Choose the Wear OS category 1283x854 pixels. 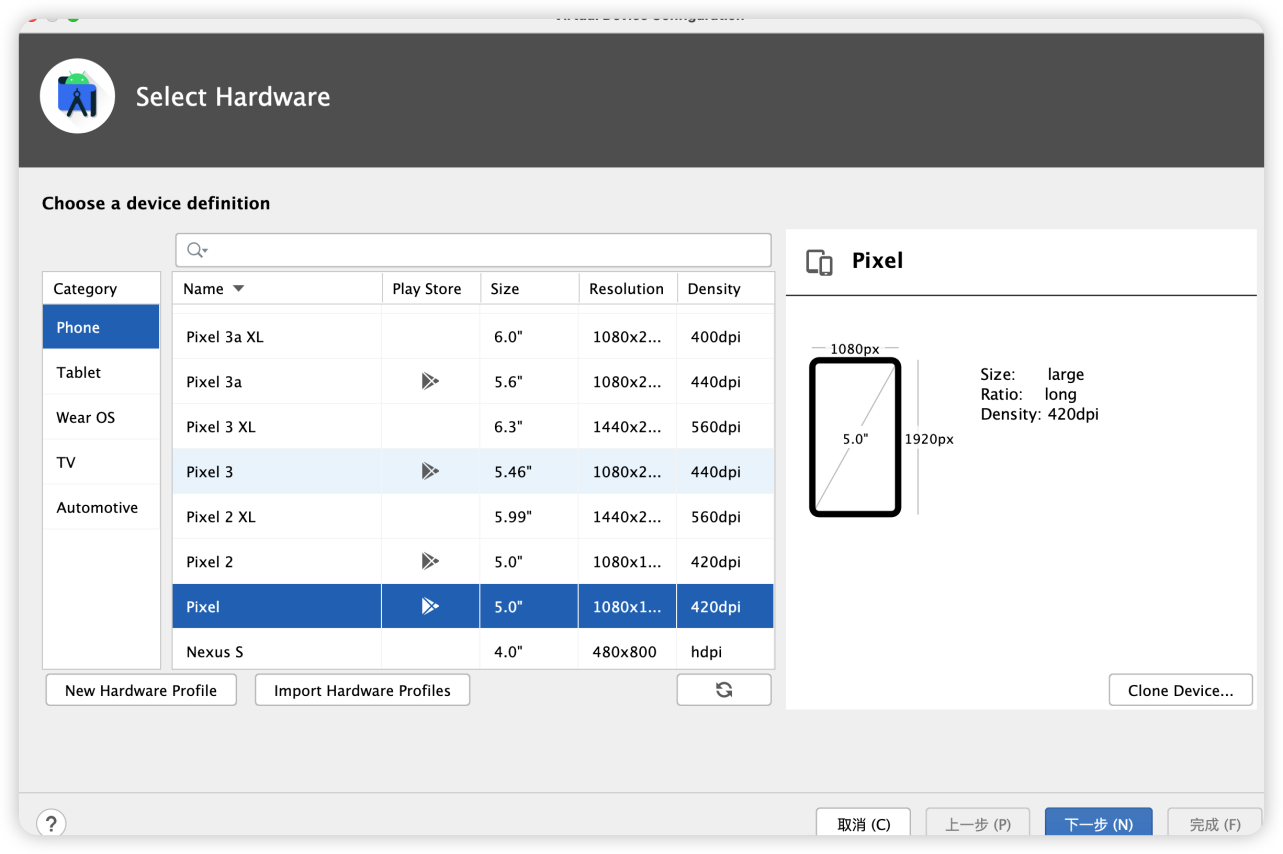click(x=101, y=417)
